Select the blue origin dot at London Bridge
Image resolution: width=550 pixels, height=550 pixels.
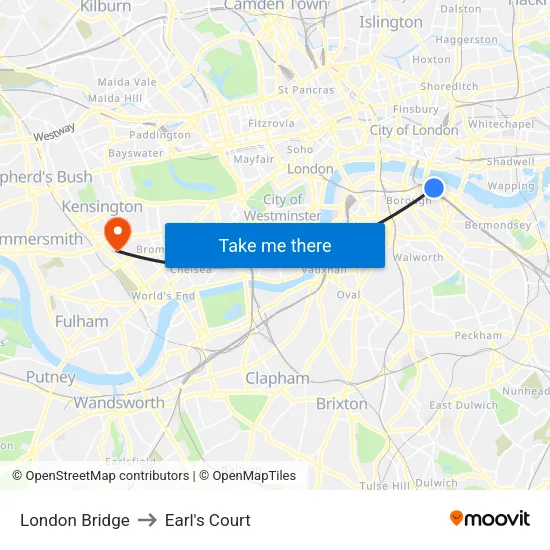coord(434,188)
